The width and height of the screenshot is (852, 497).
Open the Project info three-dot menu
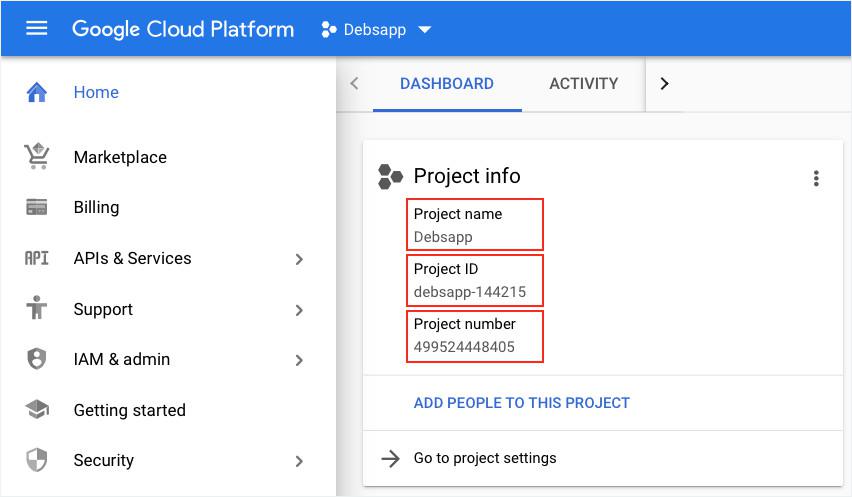816,179
